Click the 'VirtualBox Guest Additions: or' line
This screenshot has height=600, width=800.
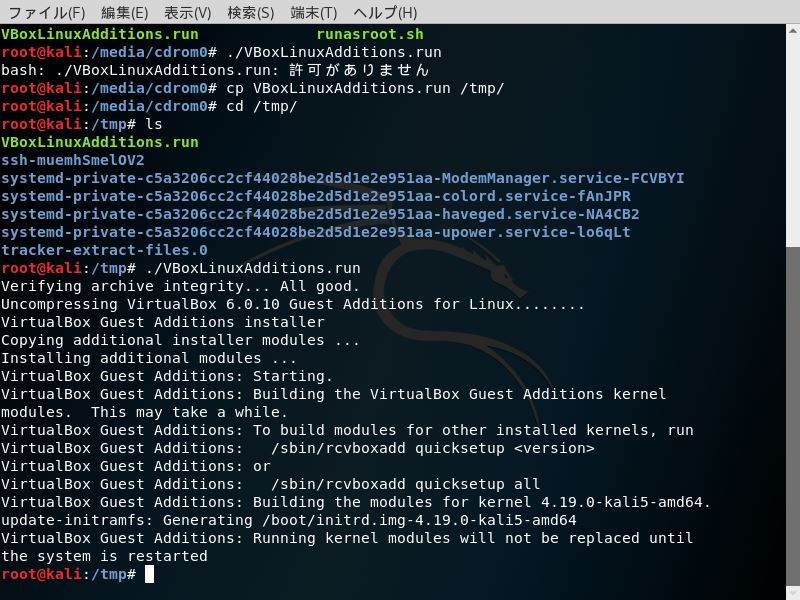pyautogui.click(x=135, y=466)
